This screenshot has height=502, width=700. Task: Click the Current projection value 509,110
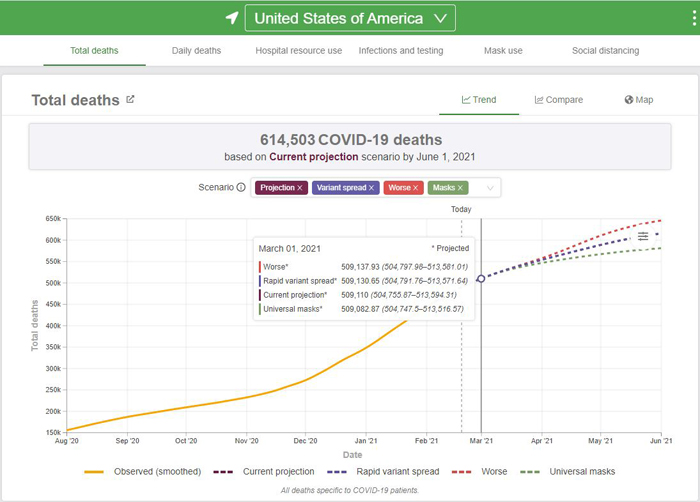(x=355, y=295)
